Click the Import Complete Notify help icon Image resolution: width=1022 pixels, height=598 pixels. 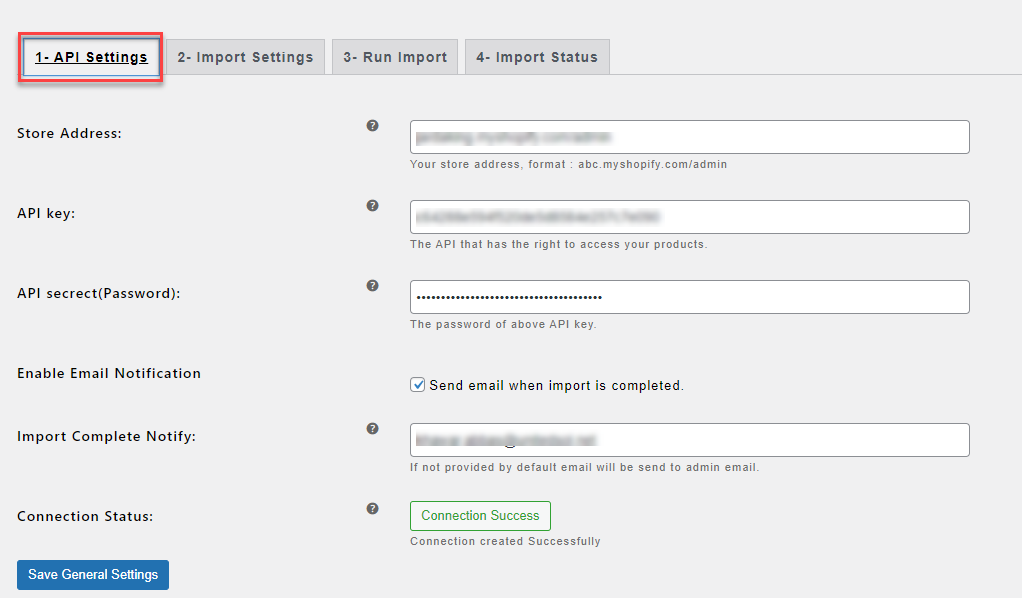click(x=373, y=429)
